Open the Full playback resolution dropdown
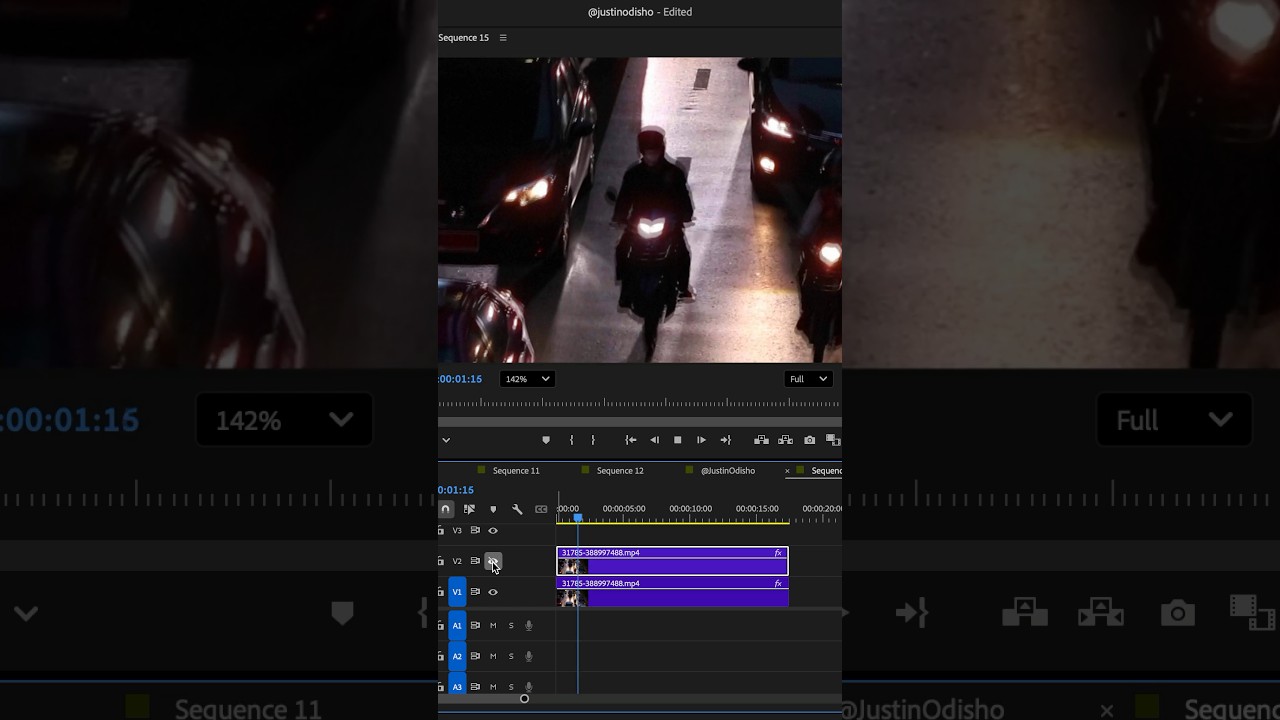This screenshot has height=720, width=1280. pos(808,379)
